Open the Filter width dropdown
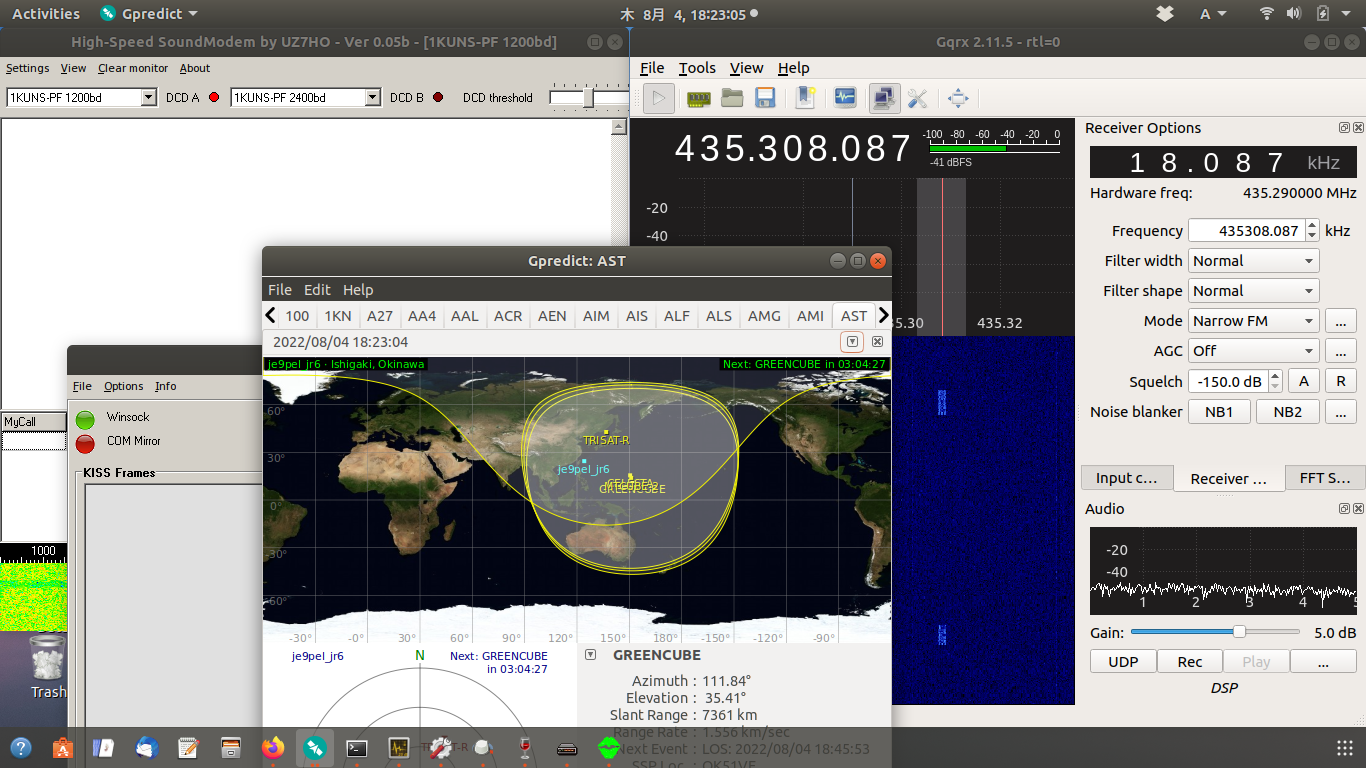 pos(1254,260)
